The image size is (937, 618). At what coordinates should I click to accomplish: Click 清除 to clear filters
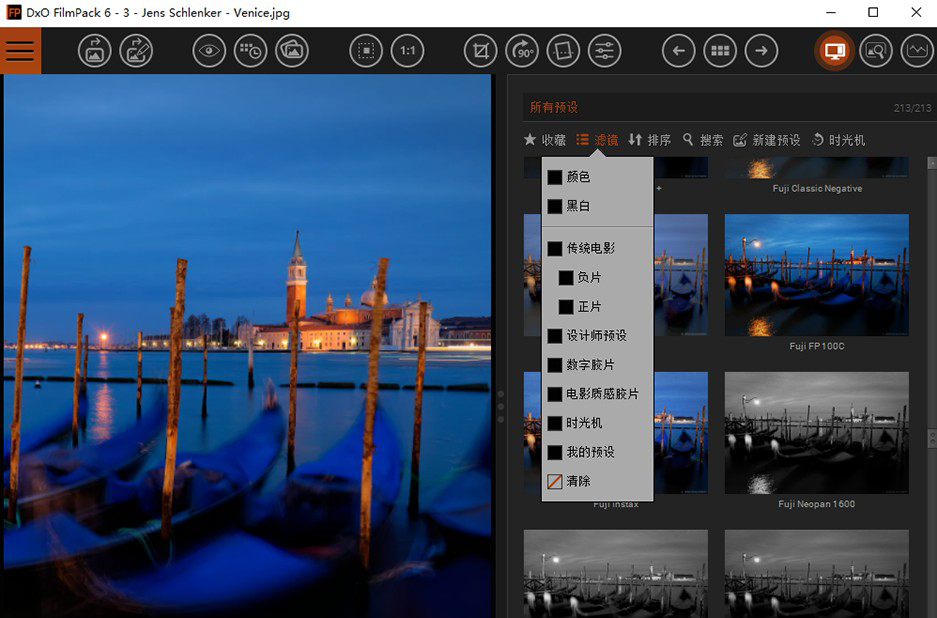coord(569,481)
